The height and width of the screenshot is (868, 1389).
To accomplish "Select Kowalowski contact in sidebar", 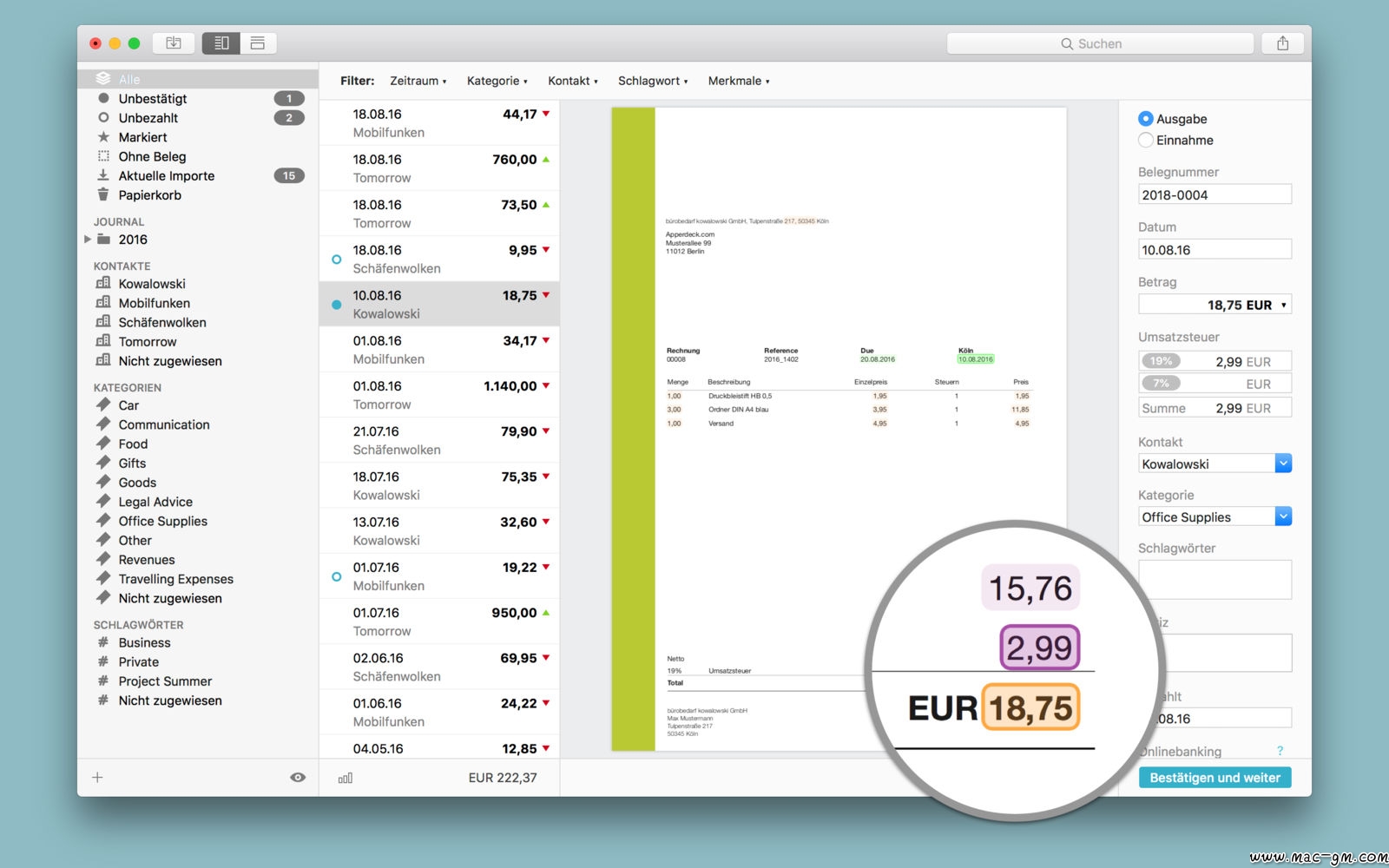I will click(199, 284).
